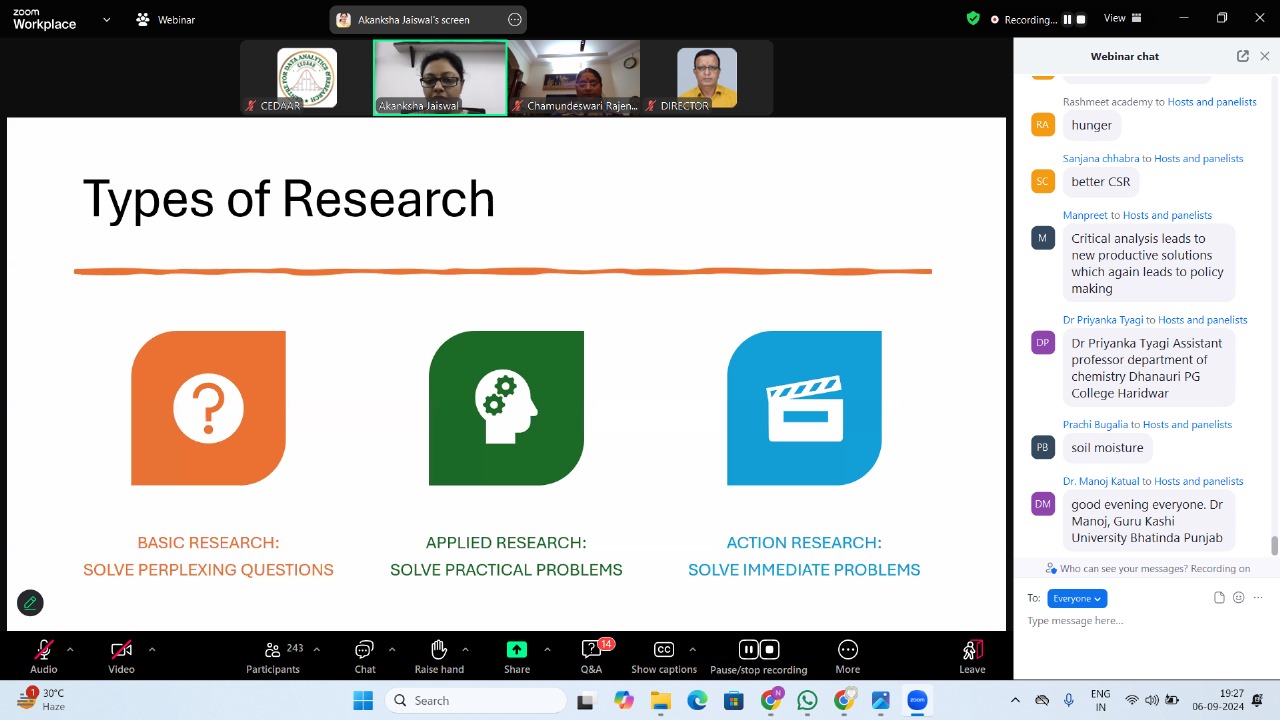Click the annotation pencil icon
Screen dimensions: 1280x720
30,603
